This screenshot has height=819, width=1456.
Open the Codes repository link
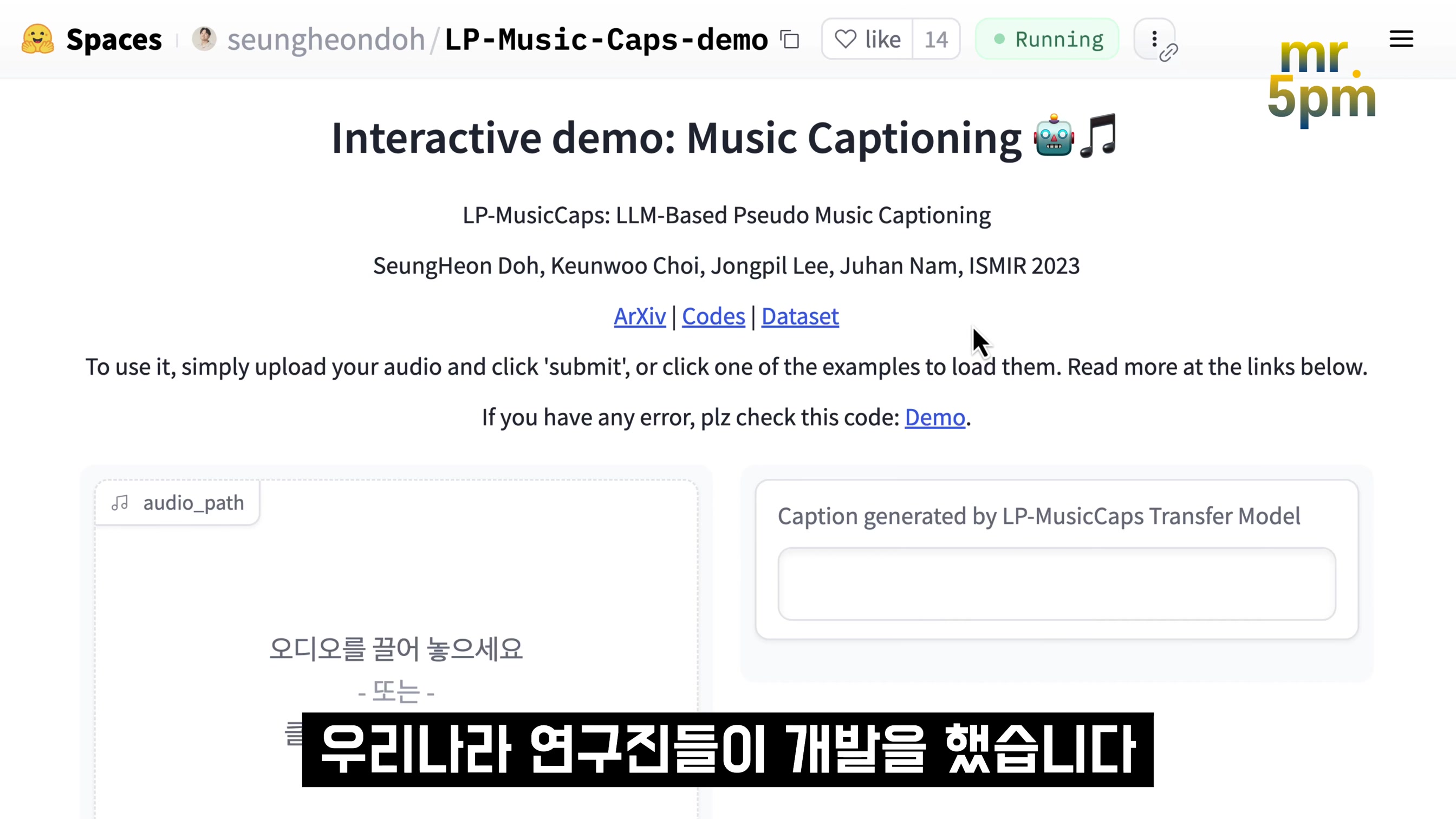(x=713, y=316)
